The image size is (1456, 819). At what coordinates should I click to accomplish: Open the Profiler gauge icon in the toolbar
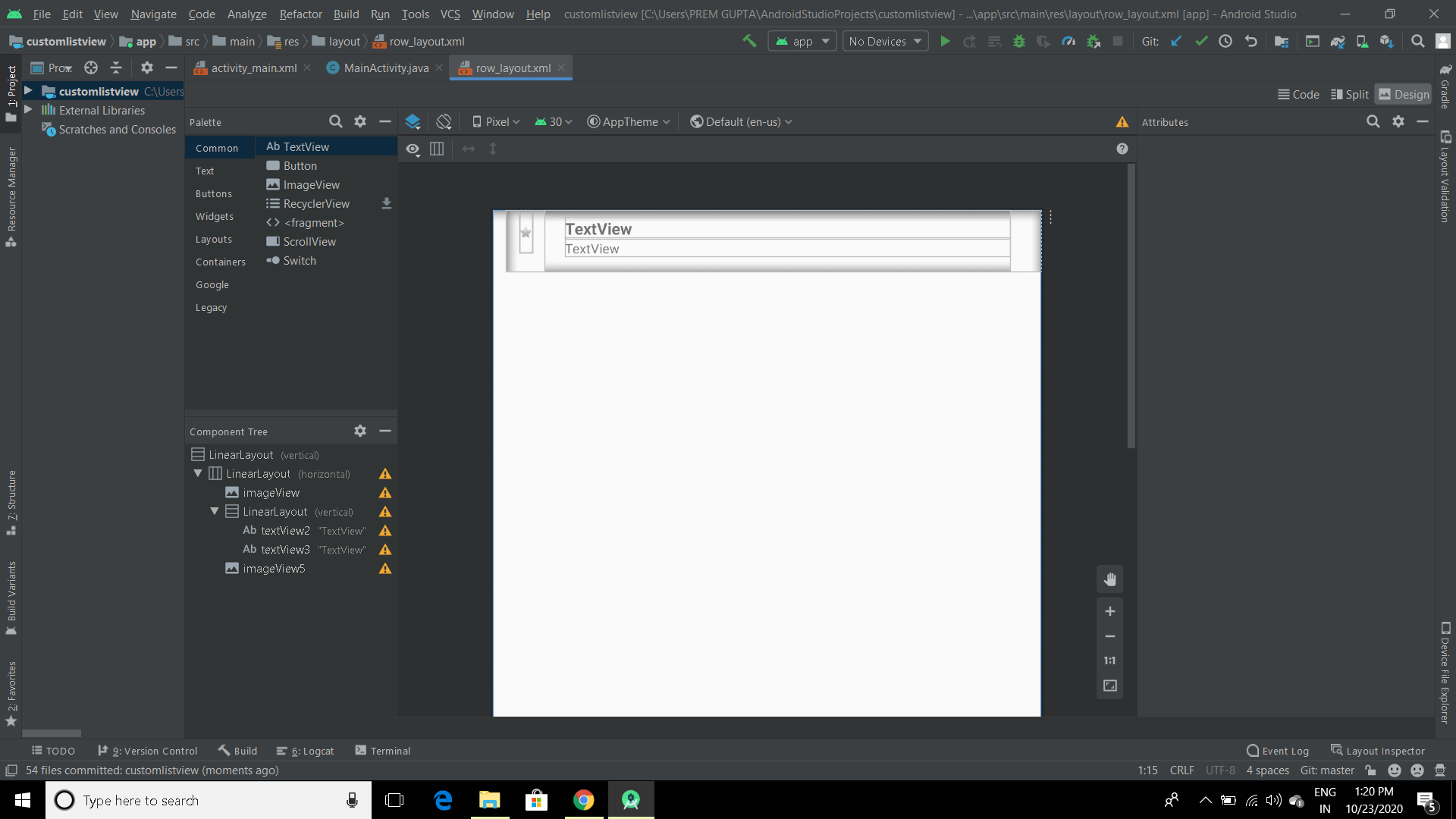pyautogui.click(x=1069, y=41)
